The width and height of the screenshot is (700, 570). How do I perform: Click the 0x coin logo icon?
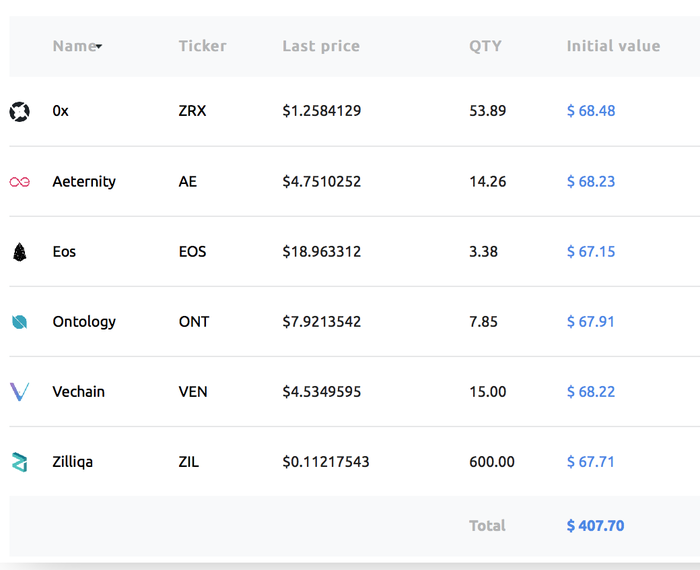[x=19, y=111]
